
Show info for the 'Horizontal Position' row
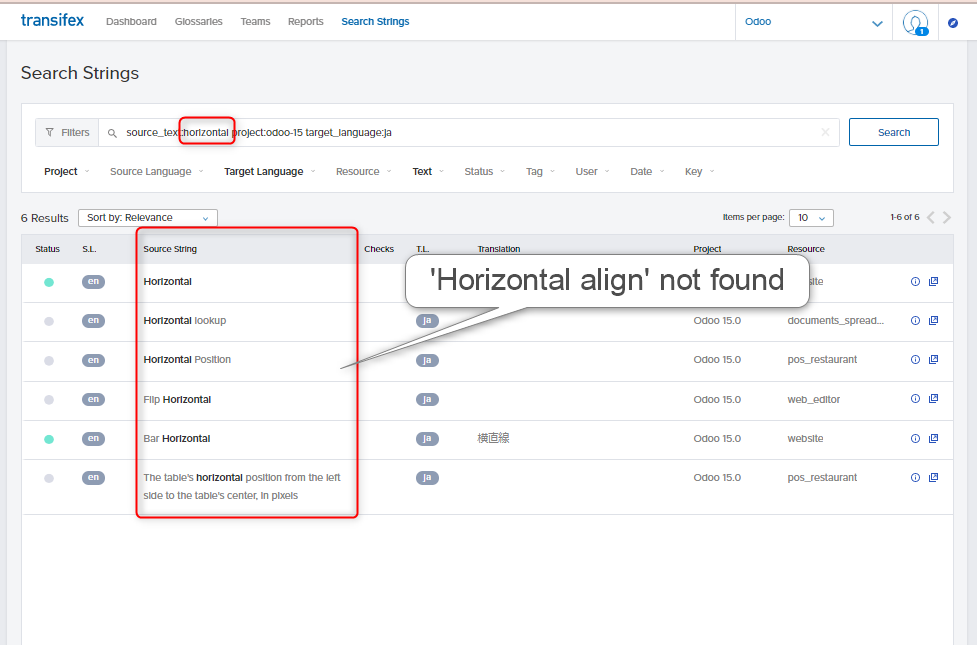tap(915, 360)
